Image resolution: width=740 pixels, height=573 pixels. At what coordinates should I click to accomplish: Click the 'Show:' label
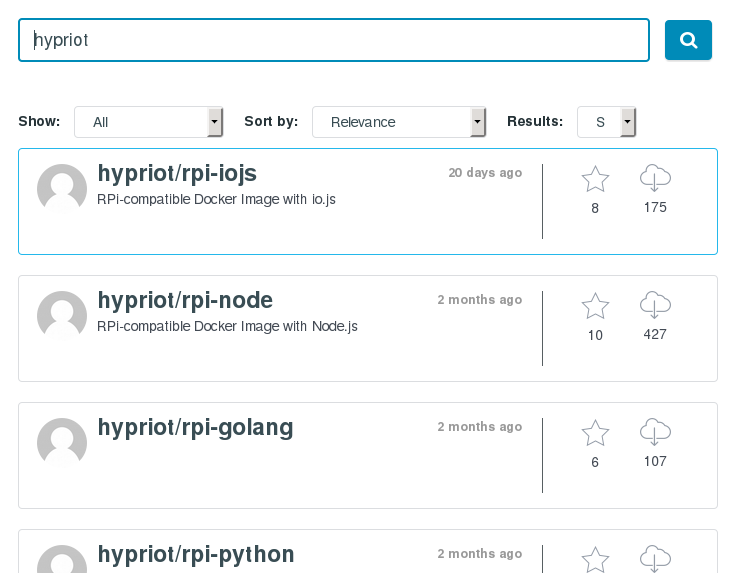click(39, 121)
